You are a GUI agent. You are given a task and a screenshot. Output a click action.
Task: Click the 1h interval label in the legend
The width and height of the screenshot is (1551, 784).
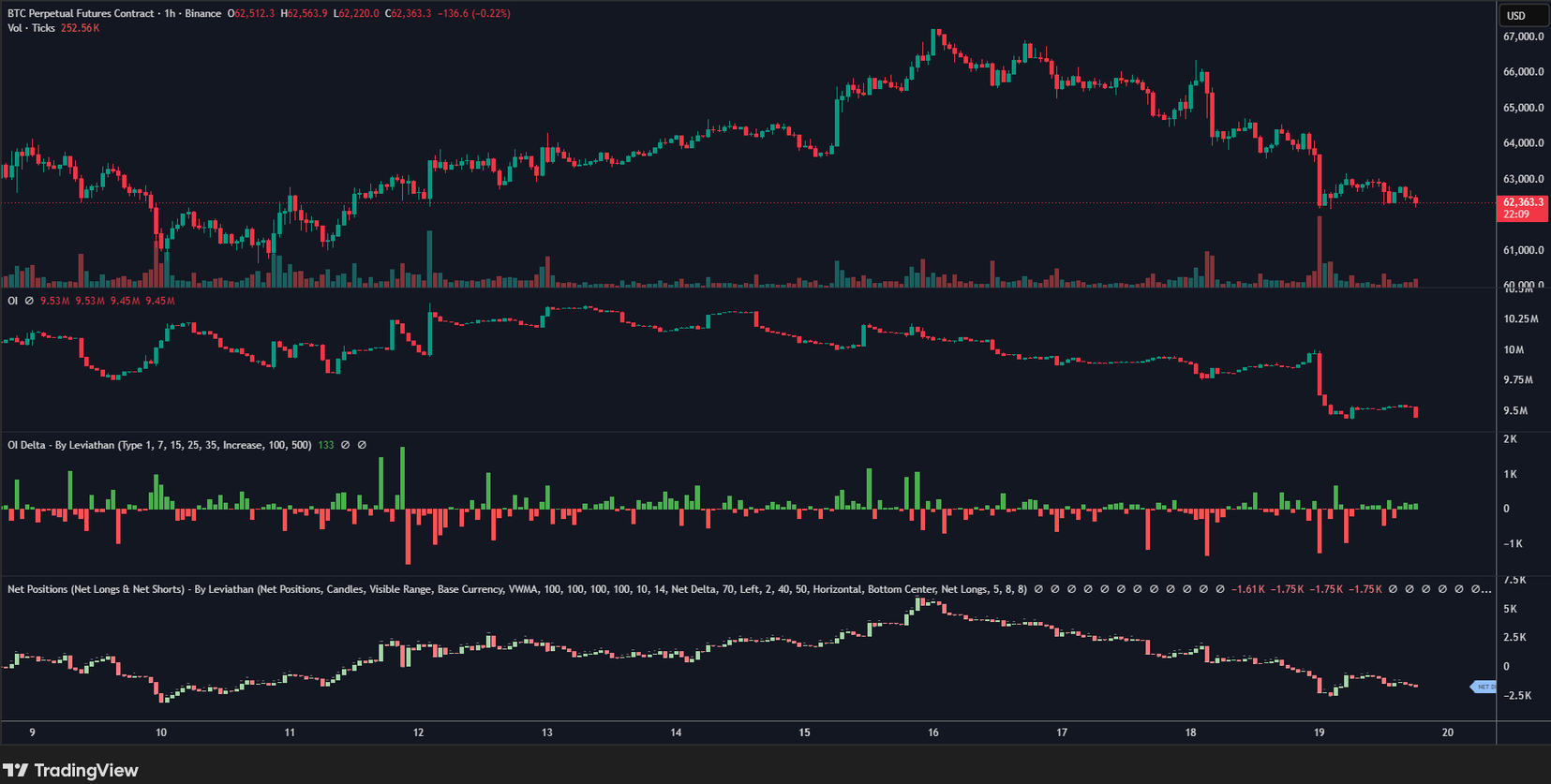click(x=170, y=13)
